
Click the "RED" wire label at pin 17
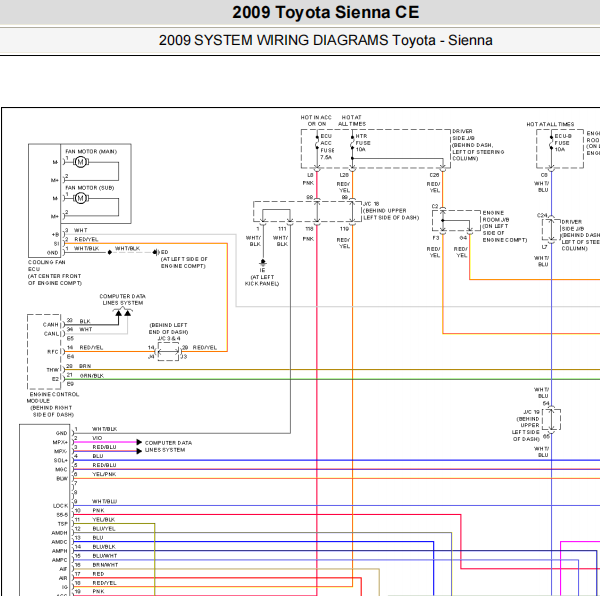[98, 574]
